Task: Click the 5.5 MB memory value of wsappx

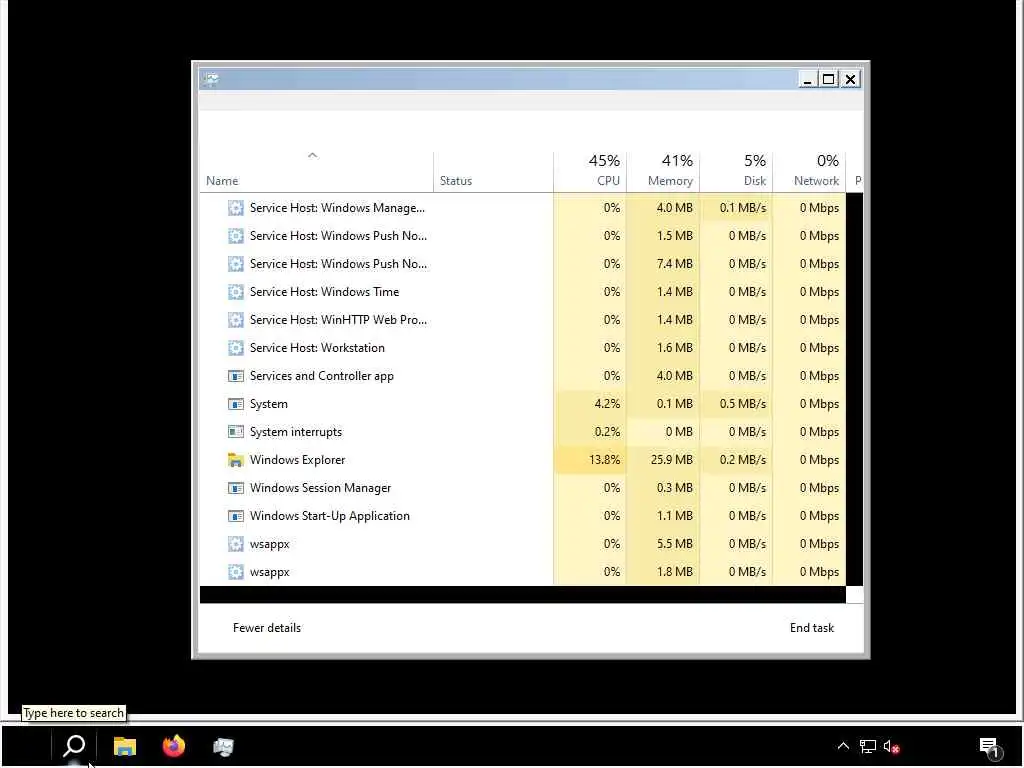Action: point(675,544)
